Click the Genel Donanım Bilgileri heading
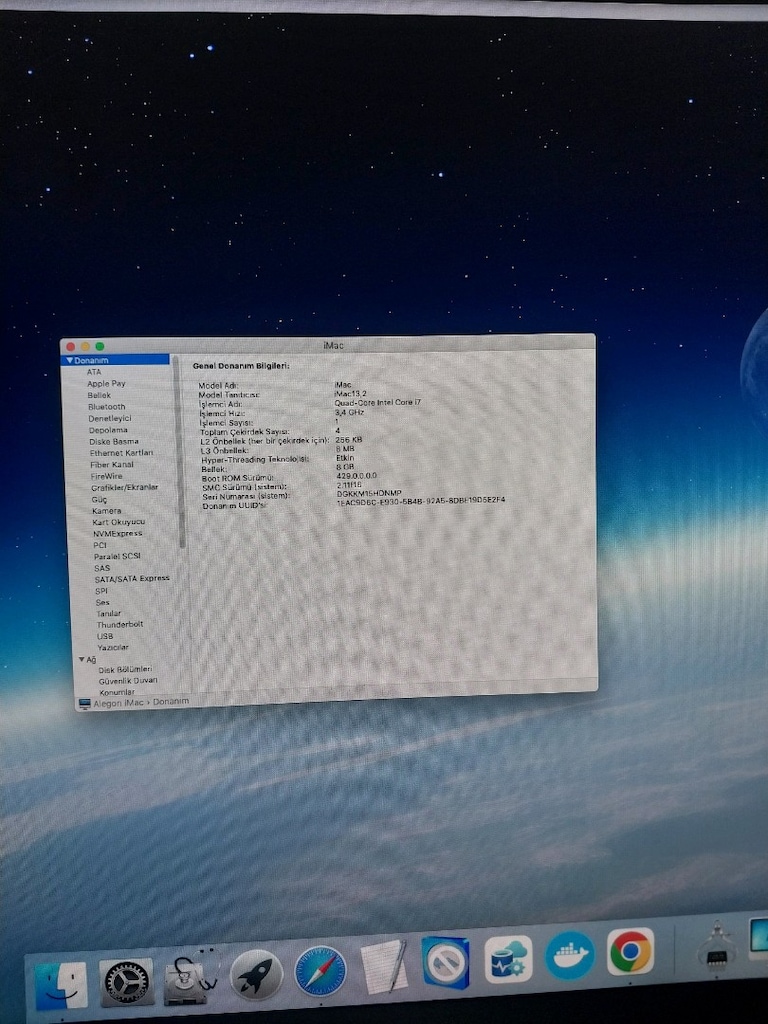 (x=241, y=366)
